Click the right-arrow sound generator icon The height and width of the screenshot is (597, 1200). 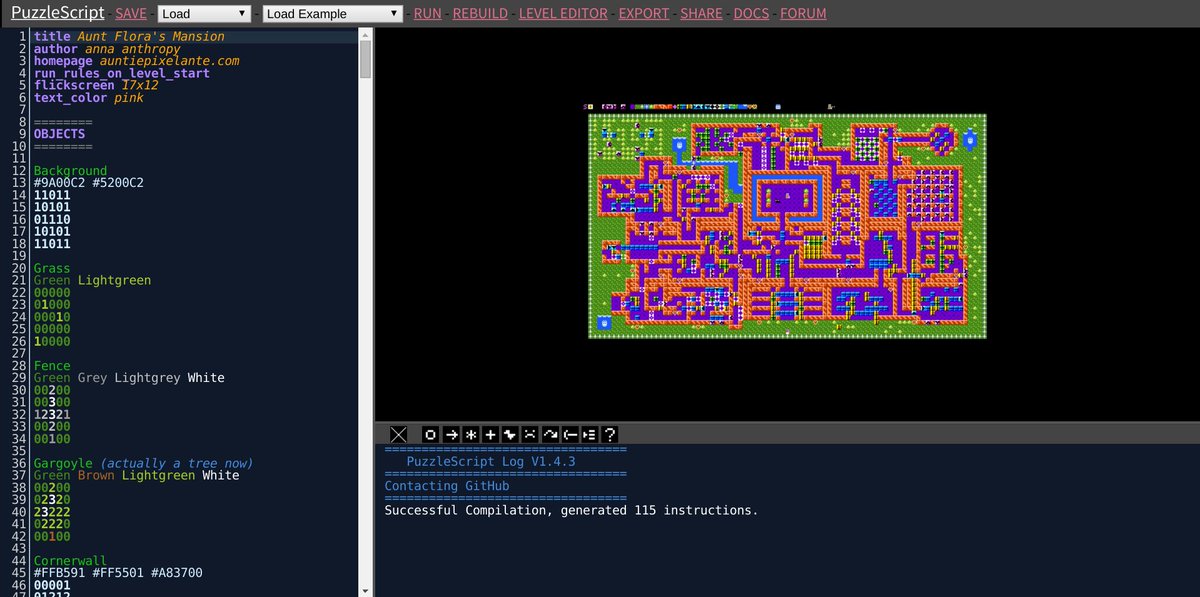[450, 434]
